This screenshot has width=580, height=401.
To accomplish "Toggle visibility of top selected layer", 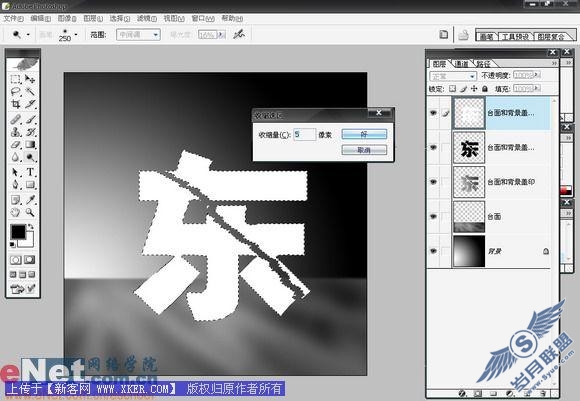I will point(433,112).
